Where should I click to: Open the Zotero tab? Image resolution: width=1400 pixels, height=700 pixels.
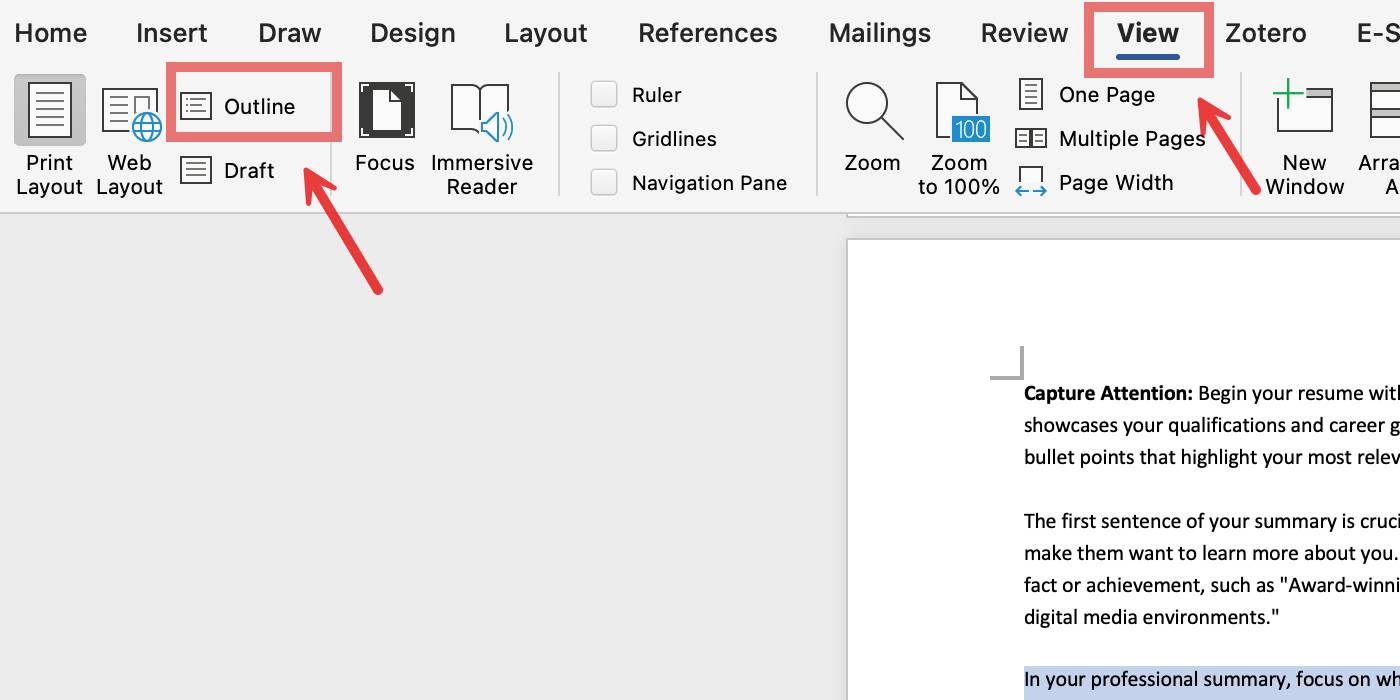point(1265,33)
